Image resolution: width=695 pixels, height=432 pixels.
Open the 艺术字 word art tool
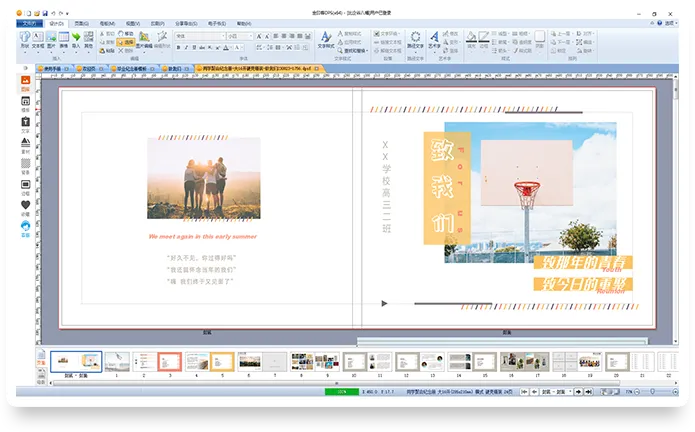pos(434,38)
